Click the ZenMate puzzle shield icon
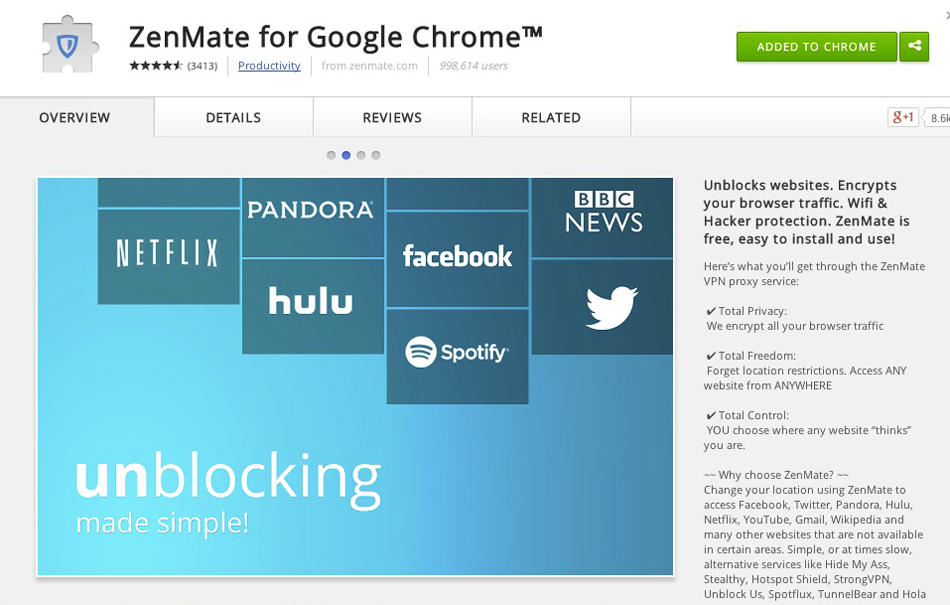Image resolution: width=950 pixels, height=605 pixels. tap(70, 45)
